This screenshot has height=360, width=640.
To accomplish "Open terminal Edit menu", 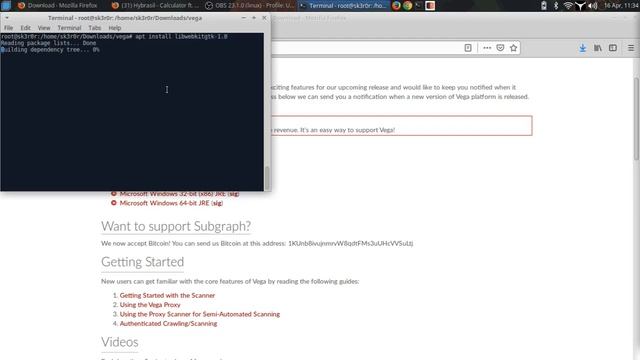I will tap(25, 28).
